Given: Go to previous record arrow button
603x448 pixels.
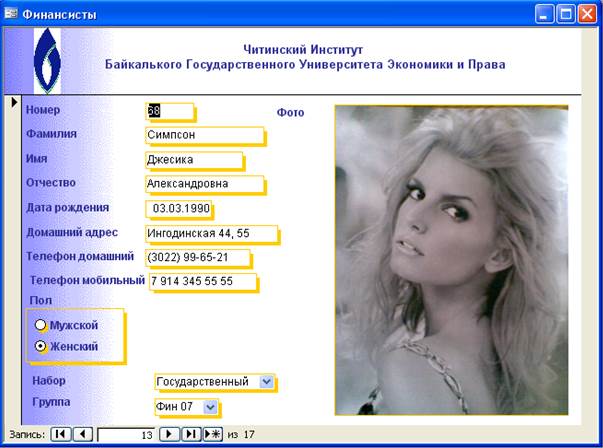Looking at the screenshot, I should coord(83,434).
